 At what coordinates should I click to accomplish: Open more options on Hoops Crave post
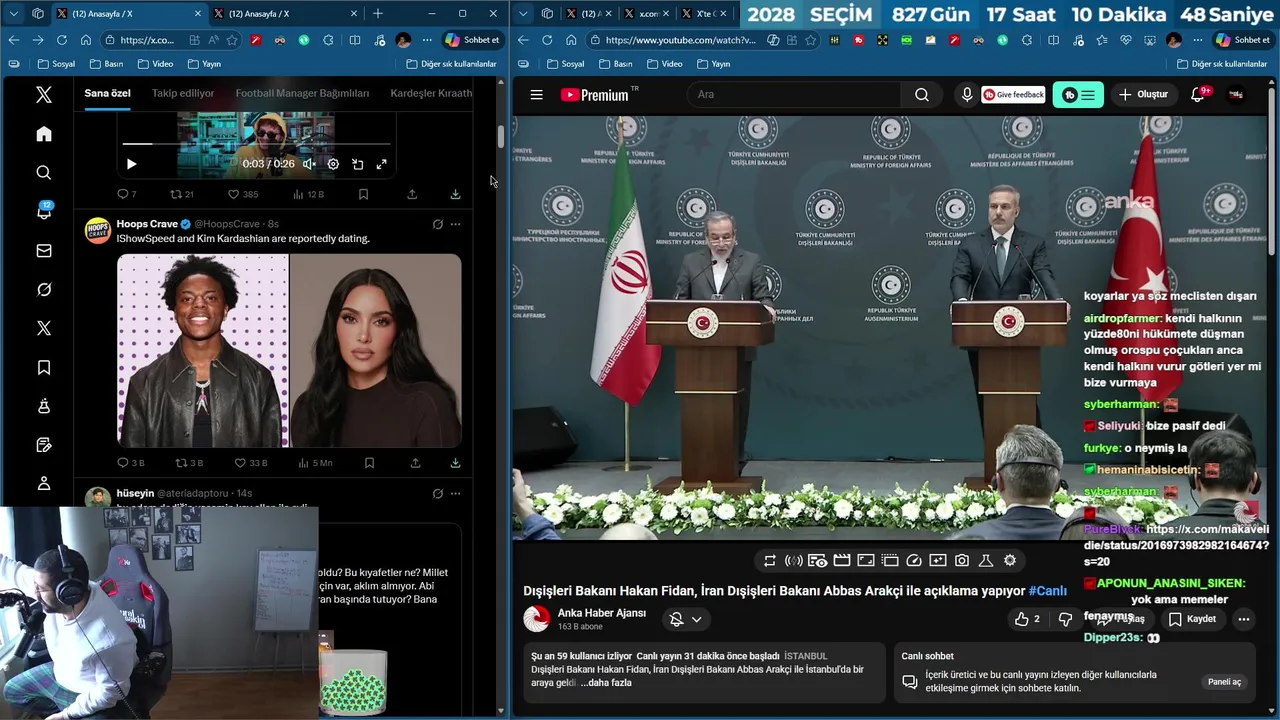[x=455, y=224]
